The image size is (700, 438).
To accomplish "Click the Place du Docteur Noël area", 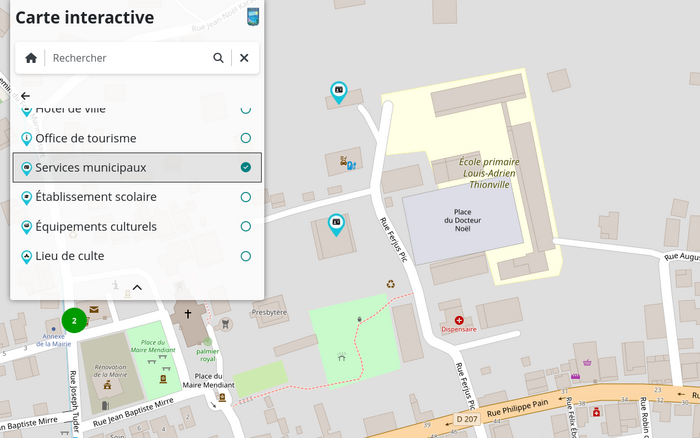I will (x=462, y=223).
